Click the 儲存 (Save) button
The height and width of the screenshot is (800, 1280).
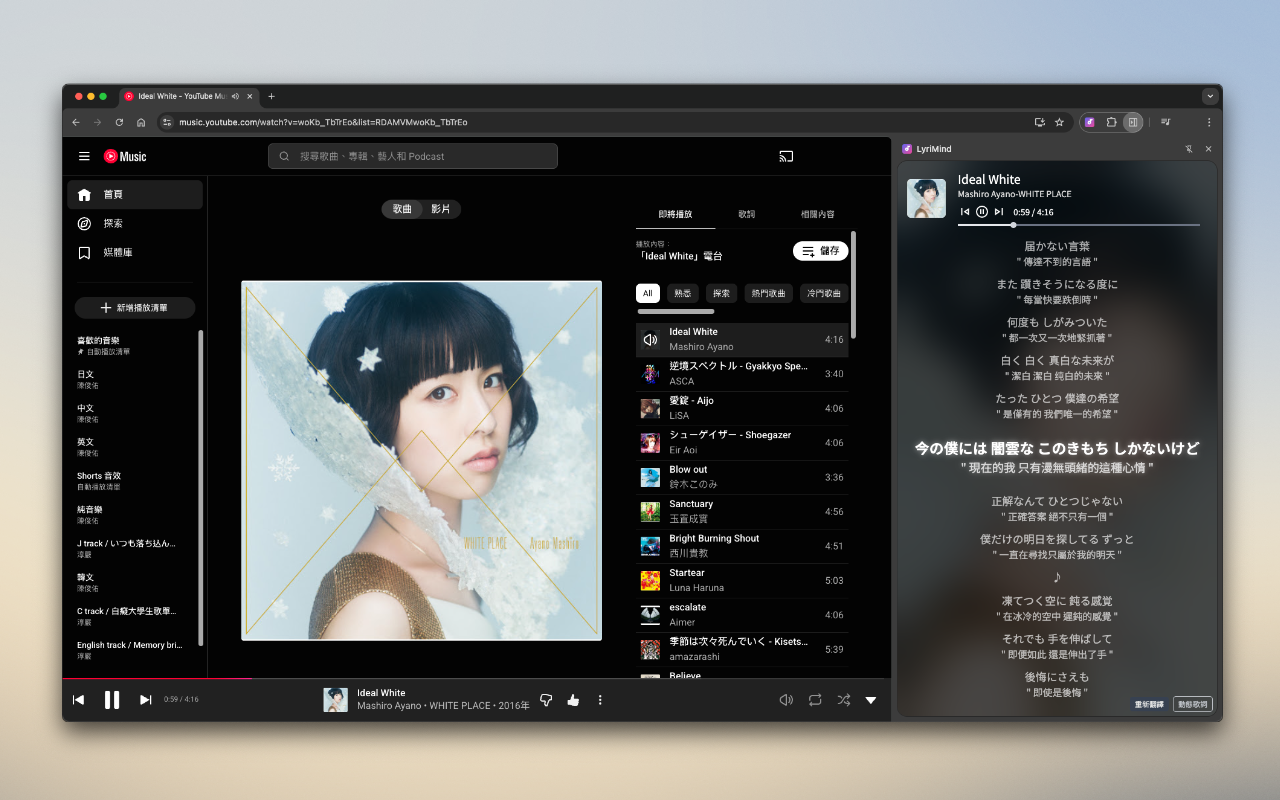(x=819, y=250)
